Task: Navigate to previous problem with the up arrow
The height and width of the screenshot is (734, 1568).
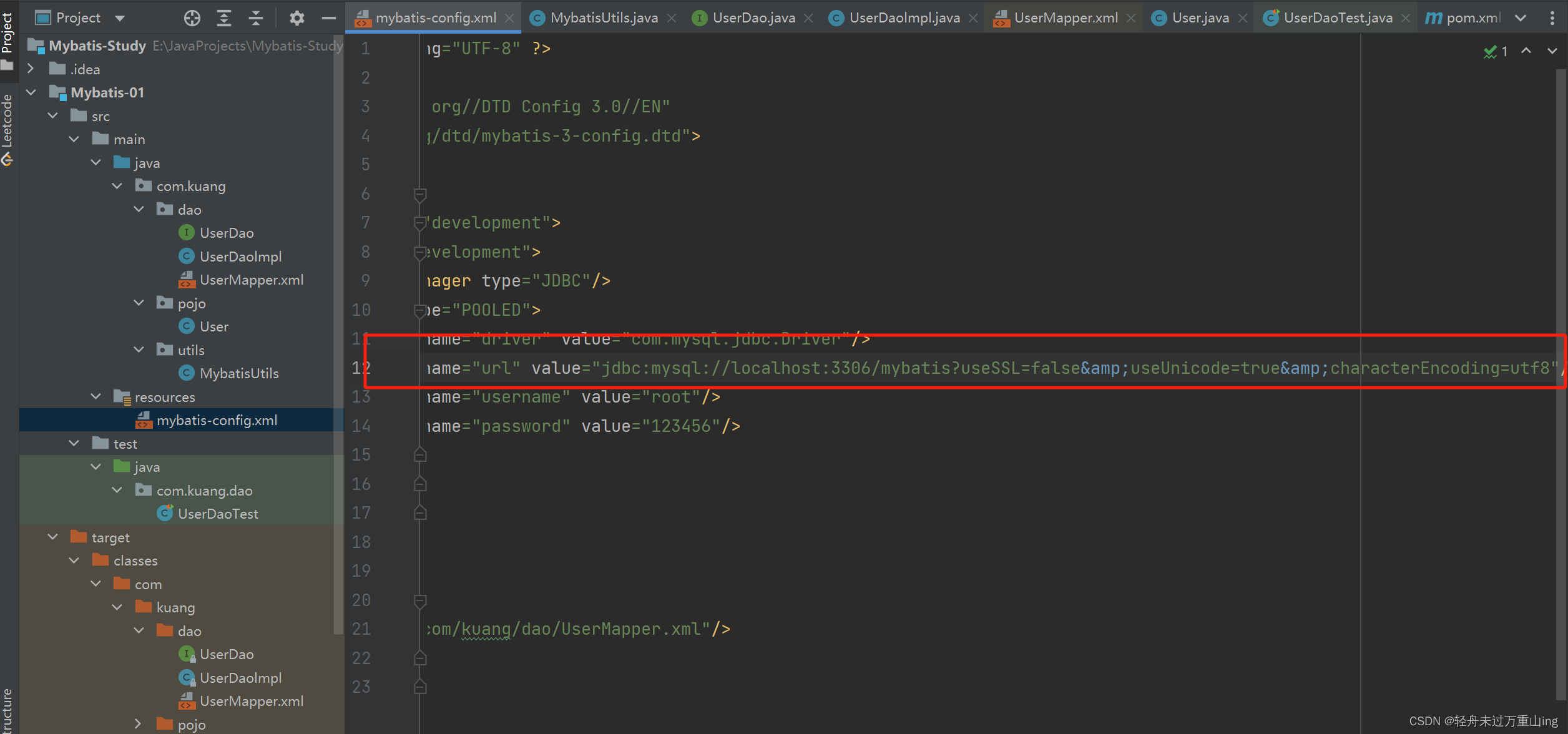Action: click(1526, 51)
